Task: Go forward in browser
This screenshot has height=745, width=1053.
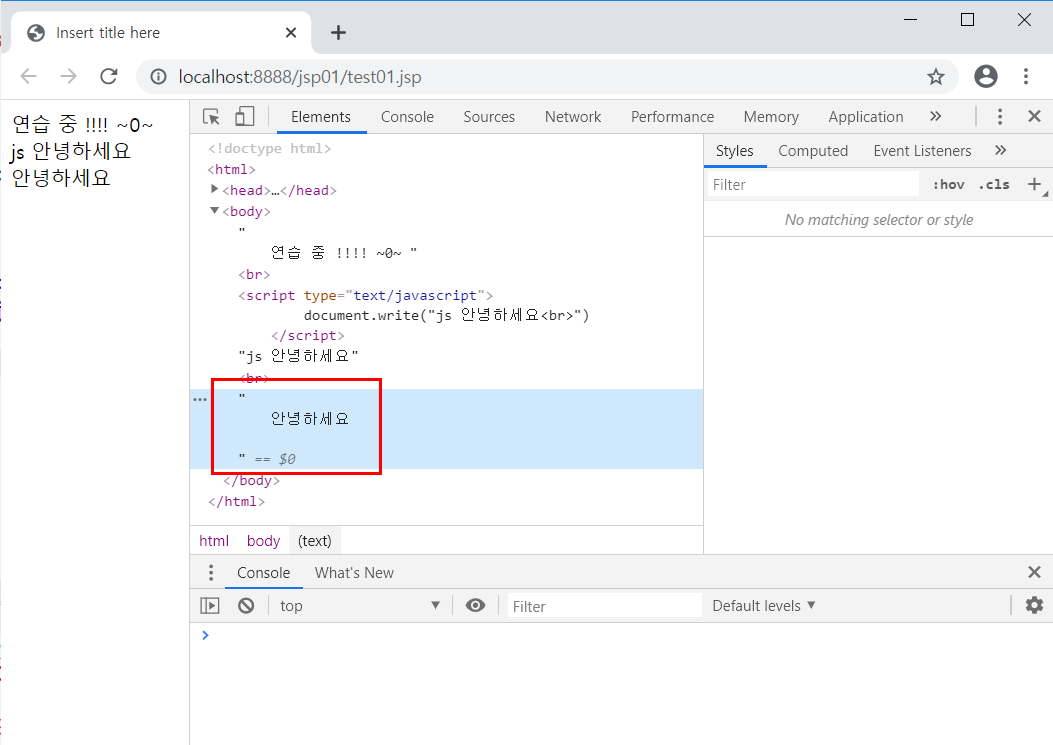Action: 68,77
